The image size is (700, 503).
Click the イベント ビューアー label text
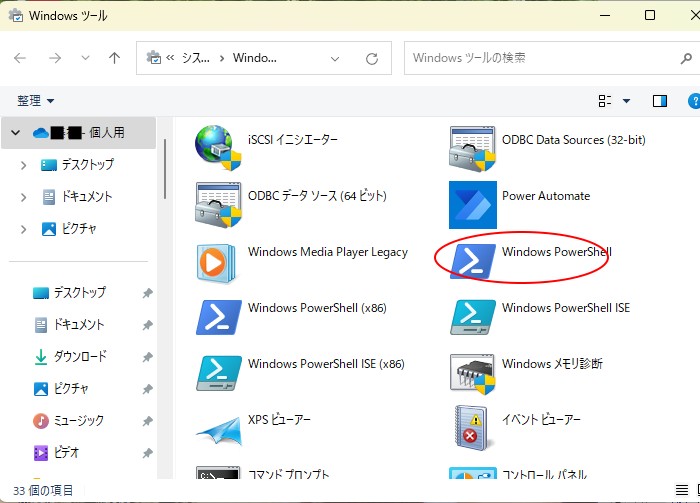541,420
